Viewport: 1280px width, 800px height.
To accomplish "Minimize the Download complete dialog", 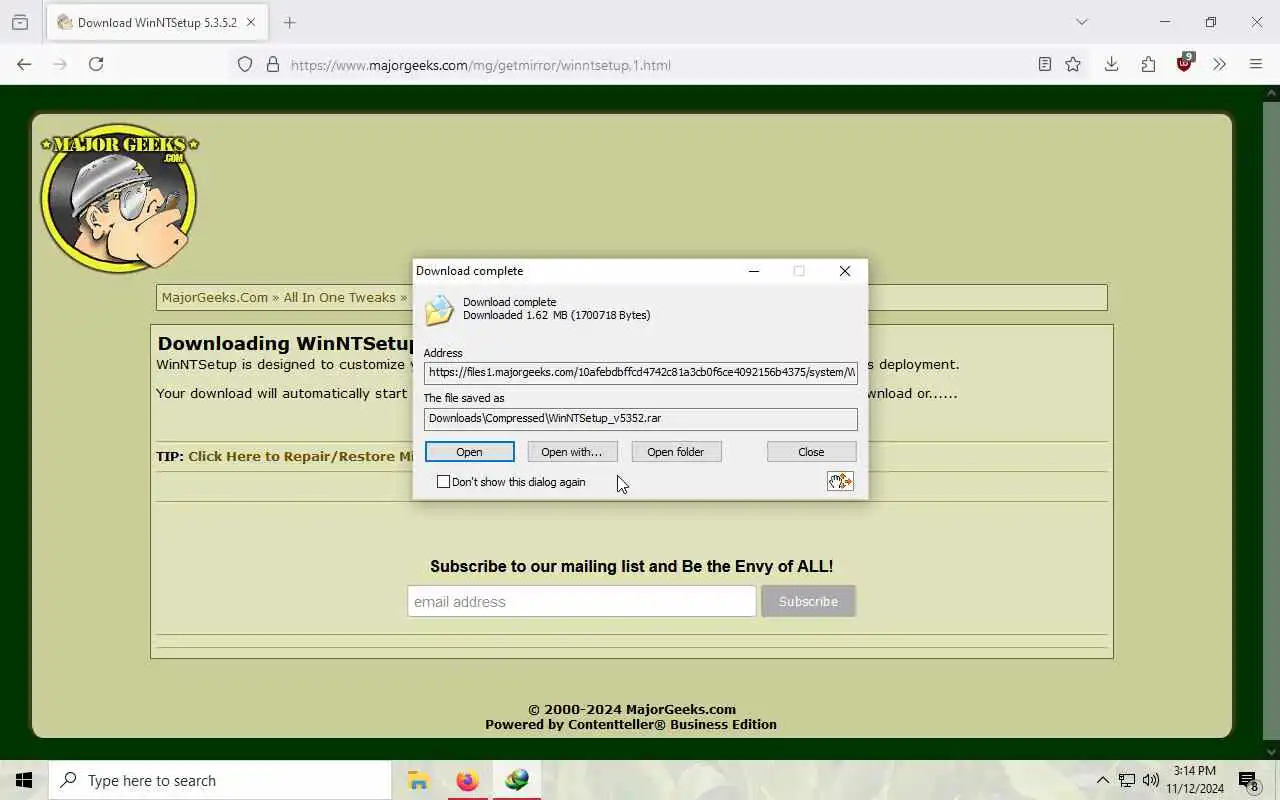I will (x=754, y=271).
